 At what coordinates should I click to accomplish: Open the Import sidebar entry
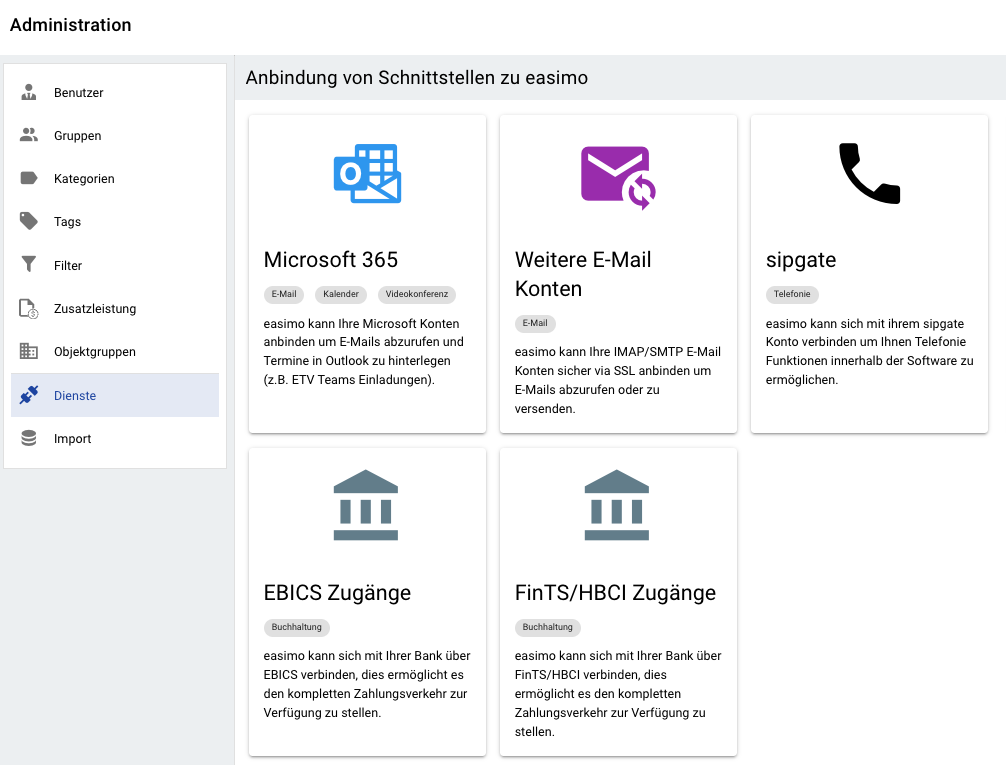pyautogui.click(x=115, y=438)
